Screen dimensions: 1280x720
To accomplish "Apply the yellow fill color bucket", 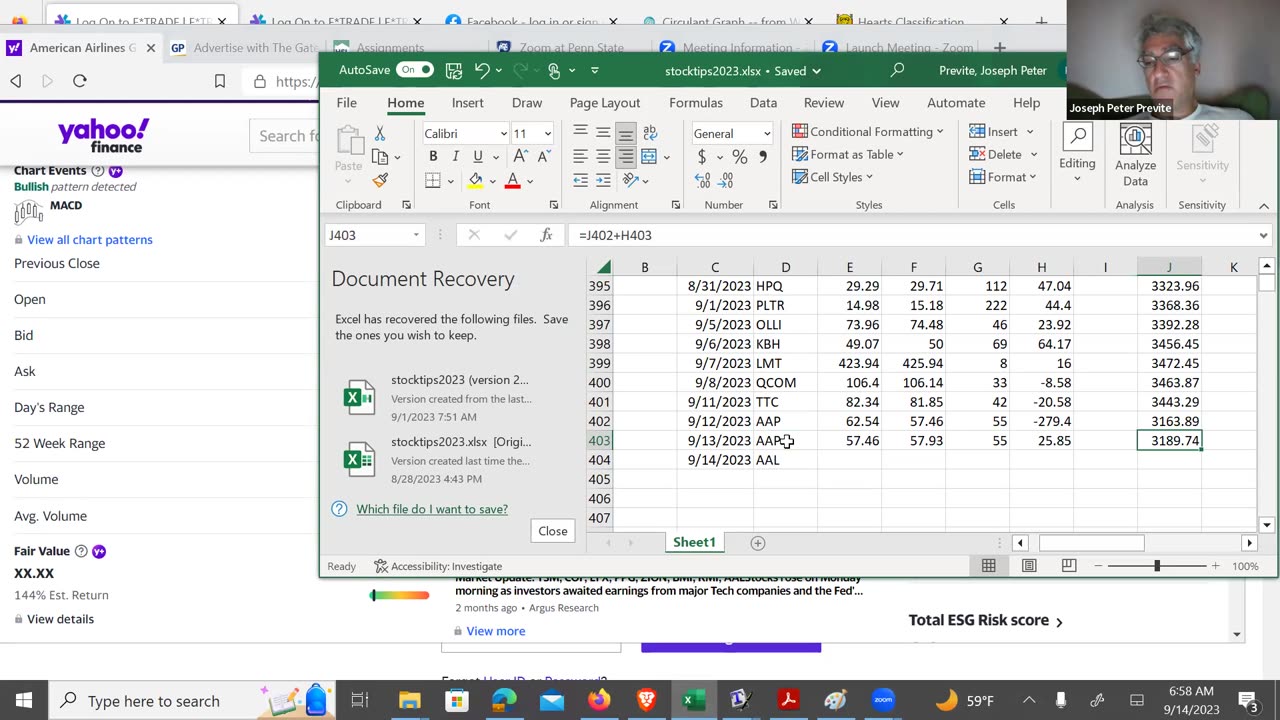I will (476, 180).
